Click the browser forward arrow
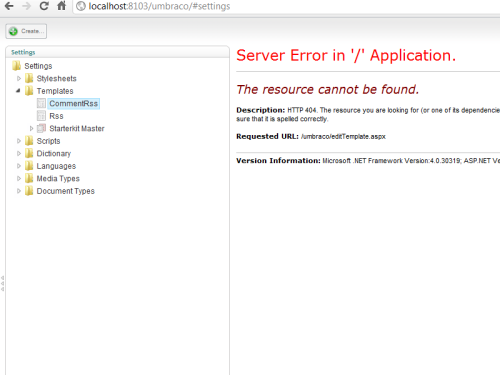 [26, 6]
